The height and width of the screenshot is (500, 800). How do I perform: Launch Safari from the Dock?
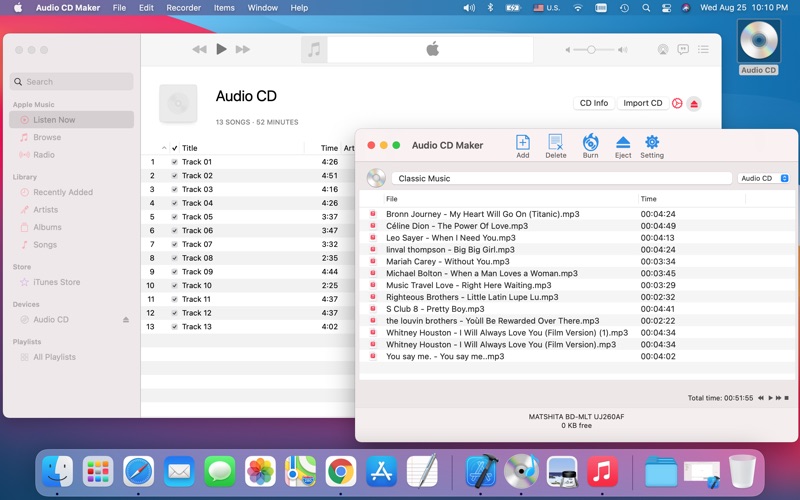[x=138, y=471]
